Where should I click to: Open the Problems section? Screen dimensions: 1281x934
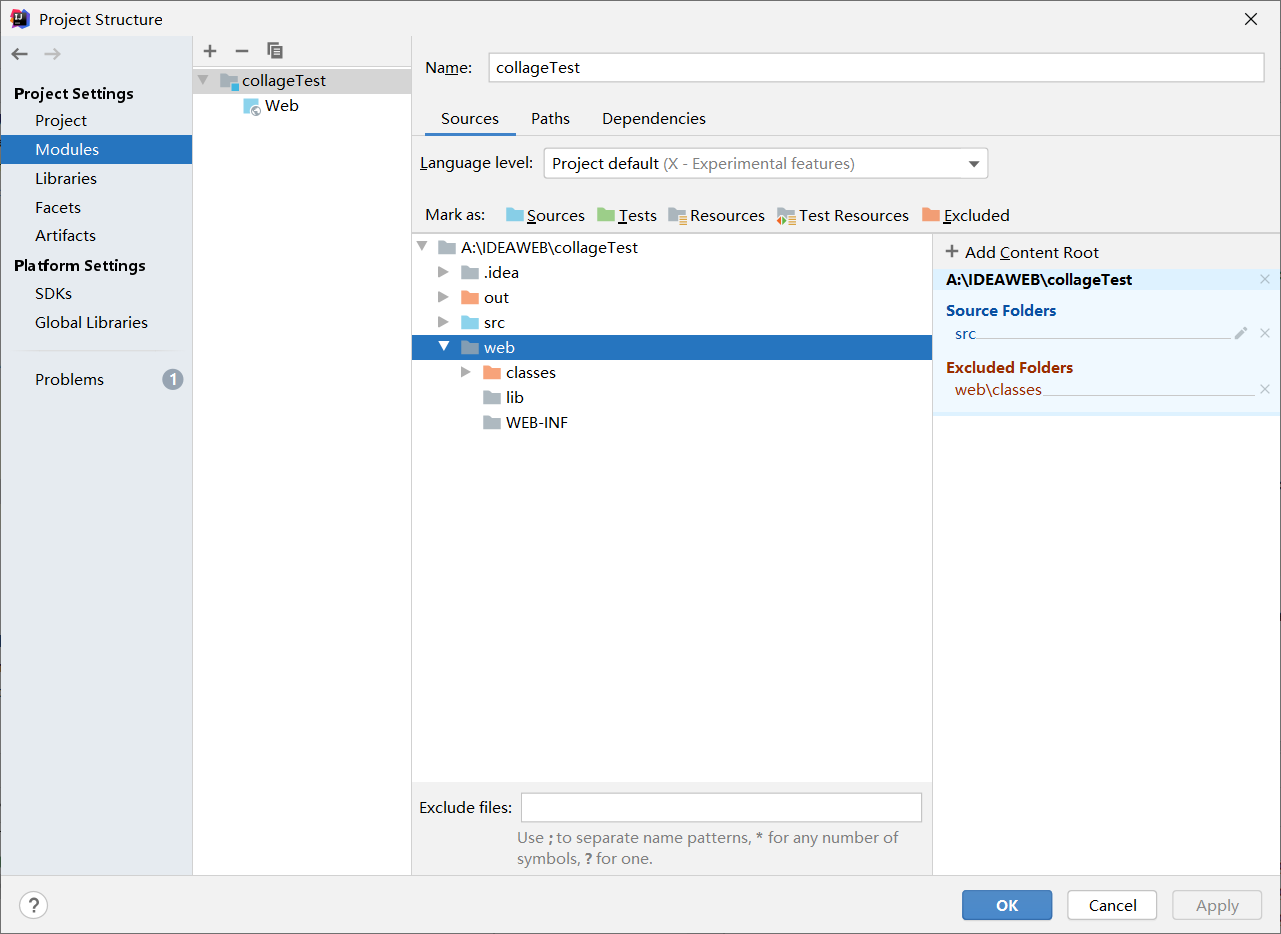point(69,379)
